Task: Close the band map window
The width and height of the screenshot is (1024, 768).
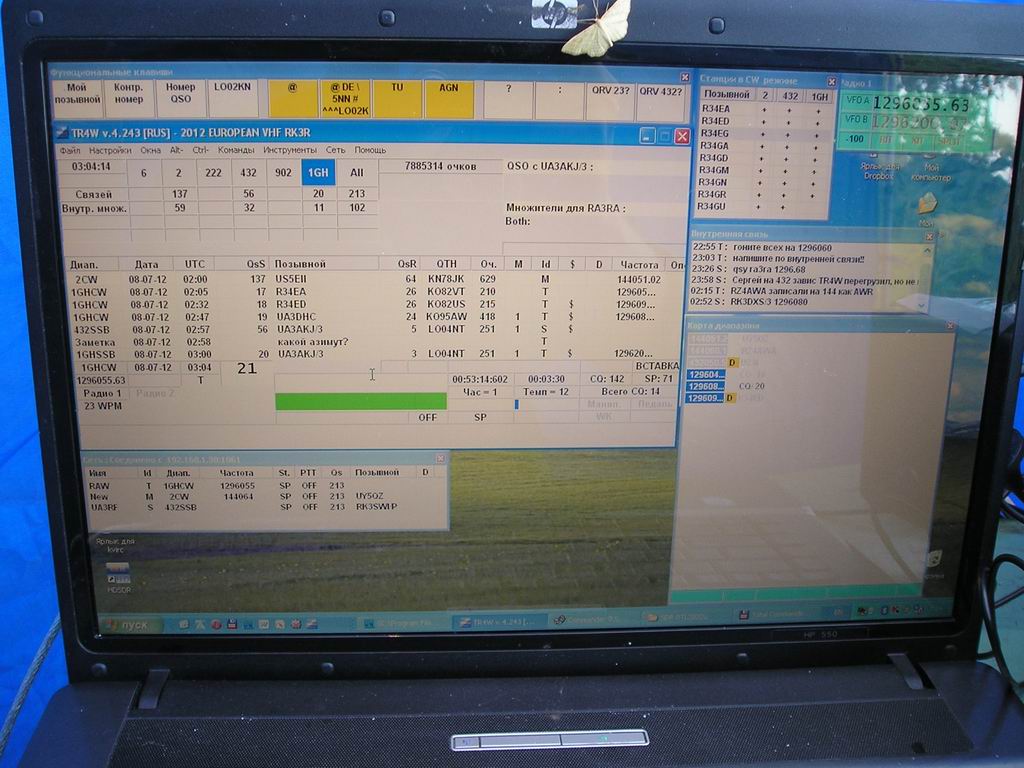Action: [948, 325]
